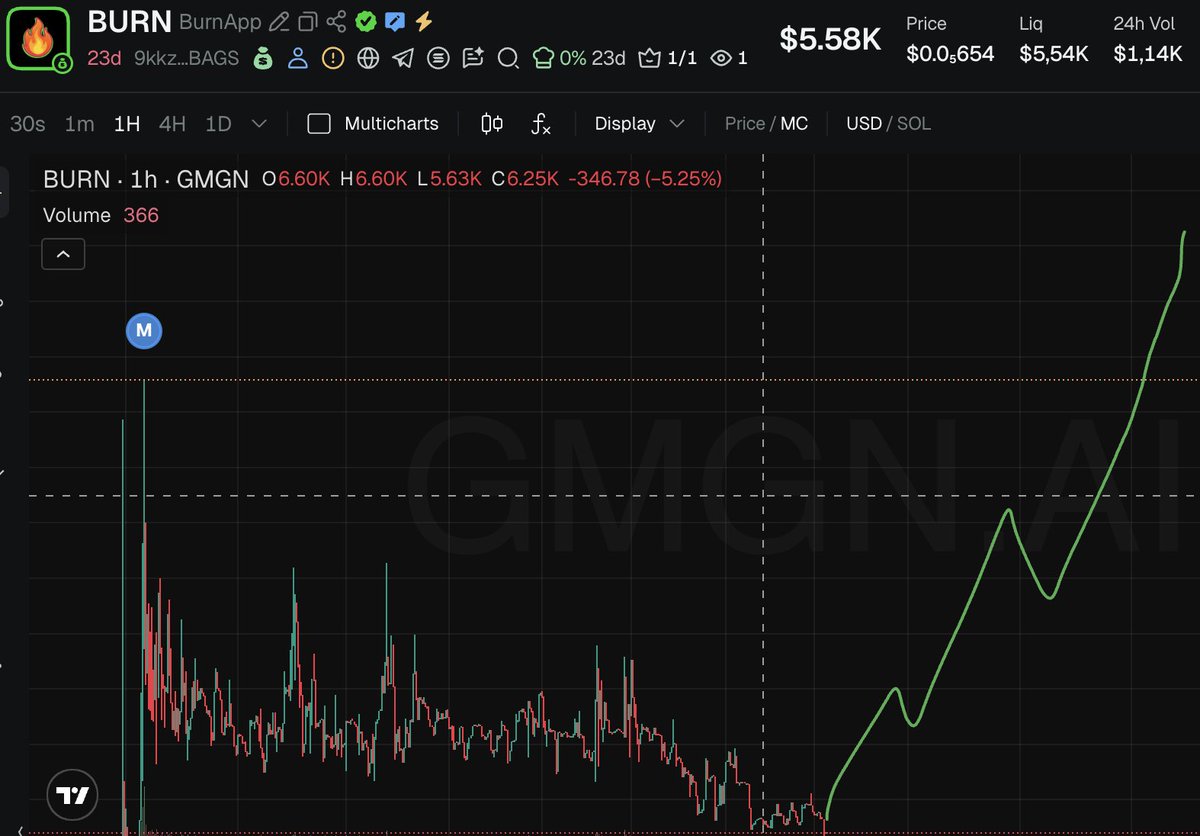The width and height of the screenshot is (1200, 836).
Task: Click the Liq $5,54K value
Action: pyautogui.click(x=1054, y=54)
